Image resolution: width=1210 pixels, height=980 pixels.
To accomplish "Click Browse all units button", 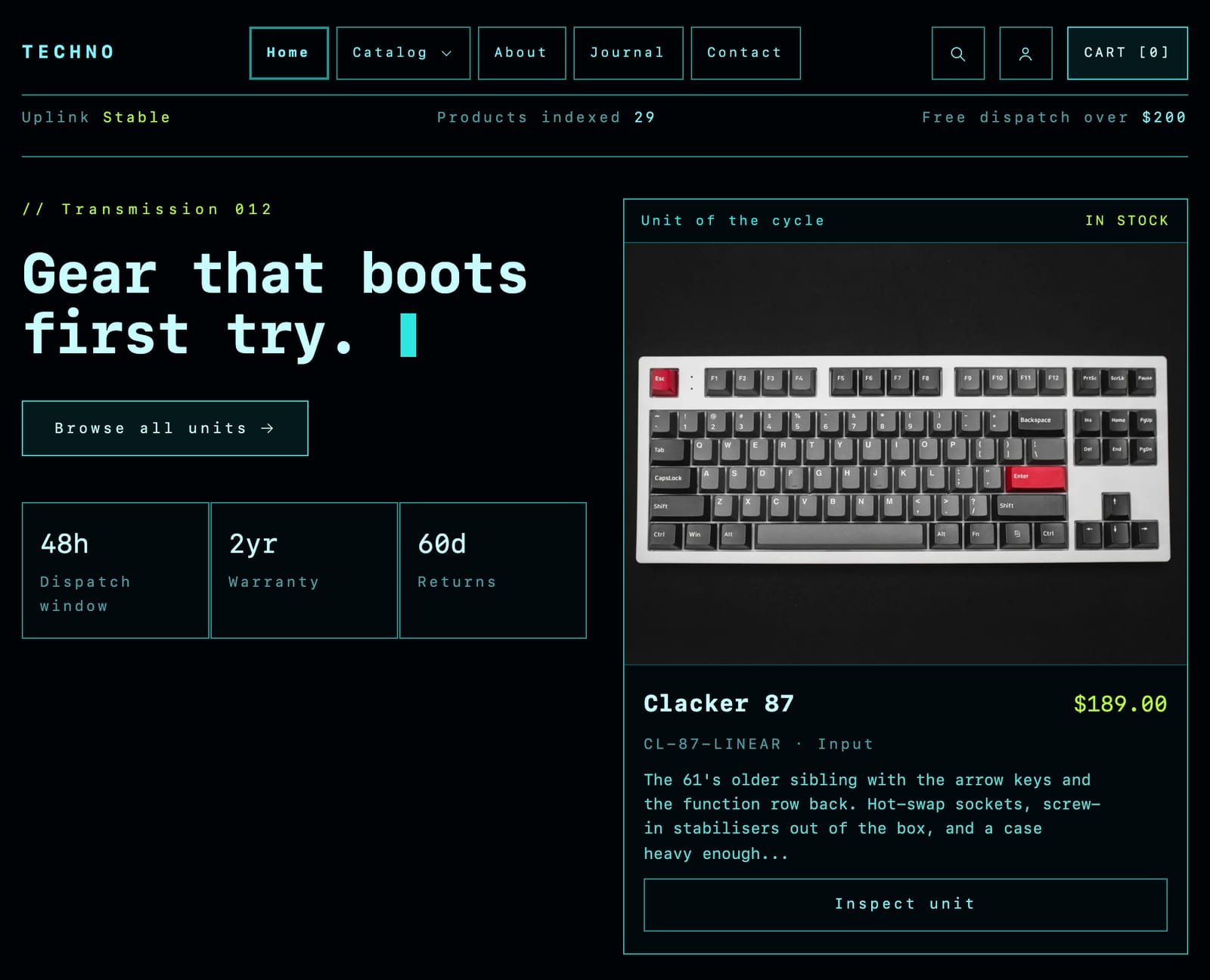I will coord(165,428).
